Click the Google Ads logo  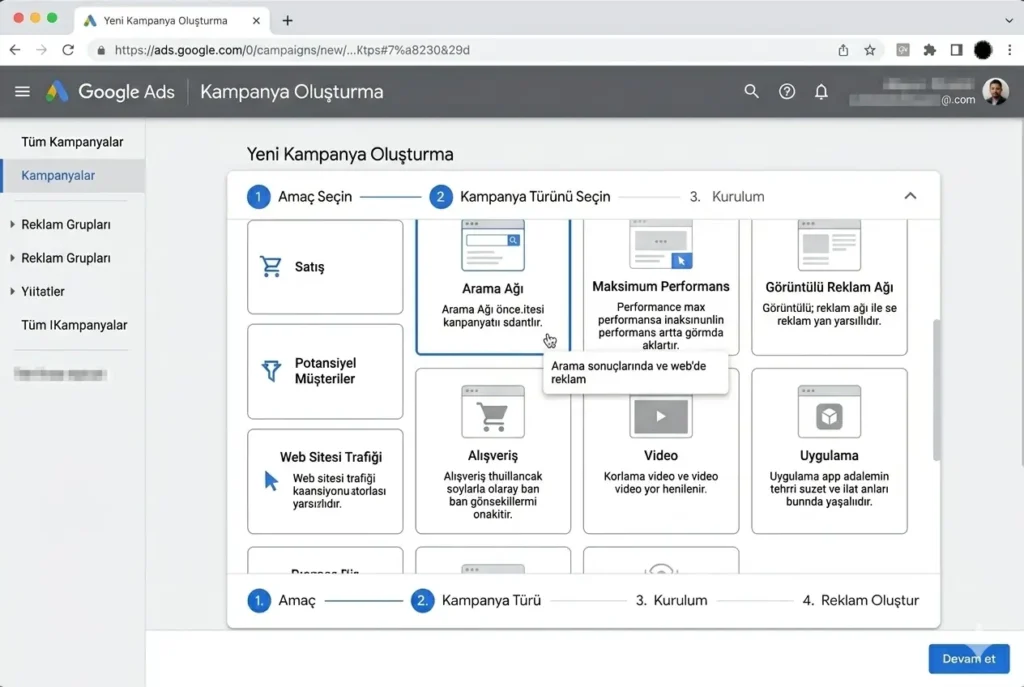(x=110, y=91)
